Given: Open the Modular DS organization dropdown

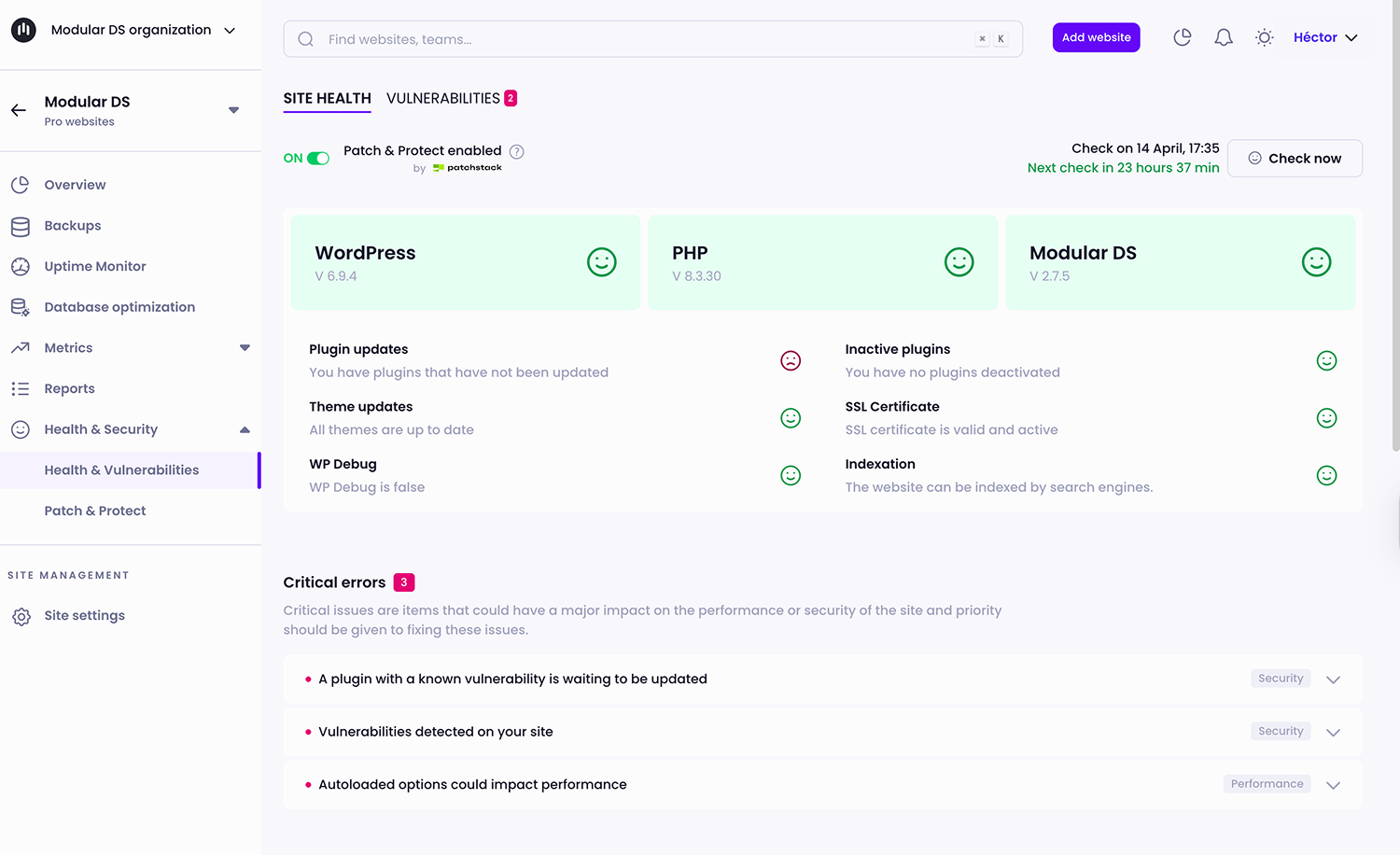Looking at the screenshot, I should click(x=230, y=30).
